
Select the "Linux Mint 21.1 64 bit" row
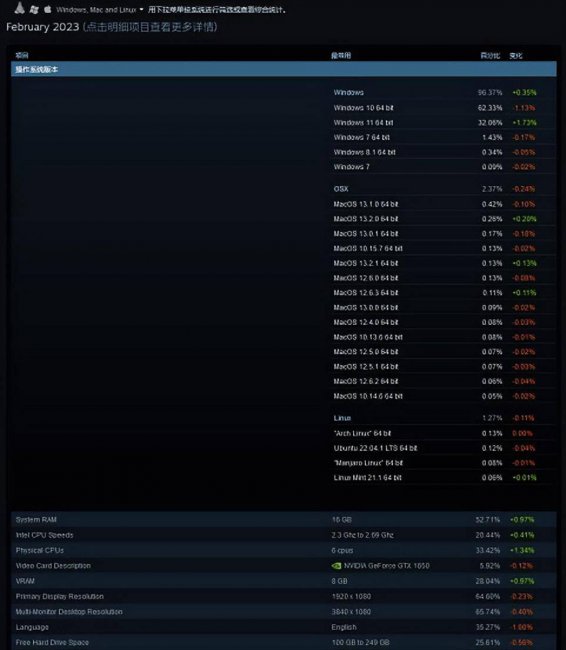click(444, 478)
